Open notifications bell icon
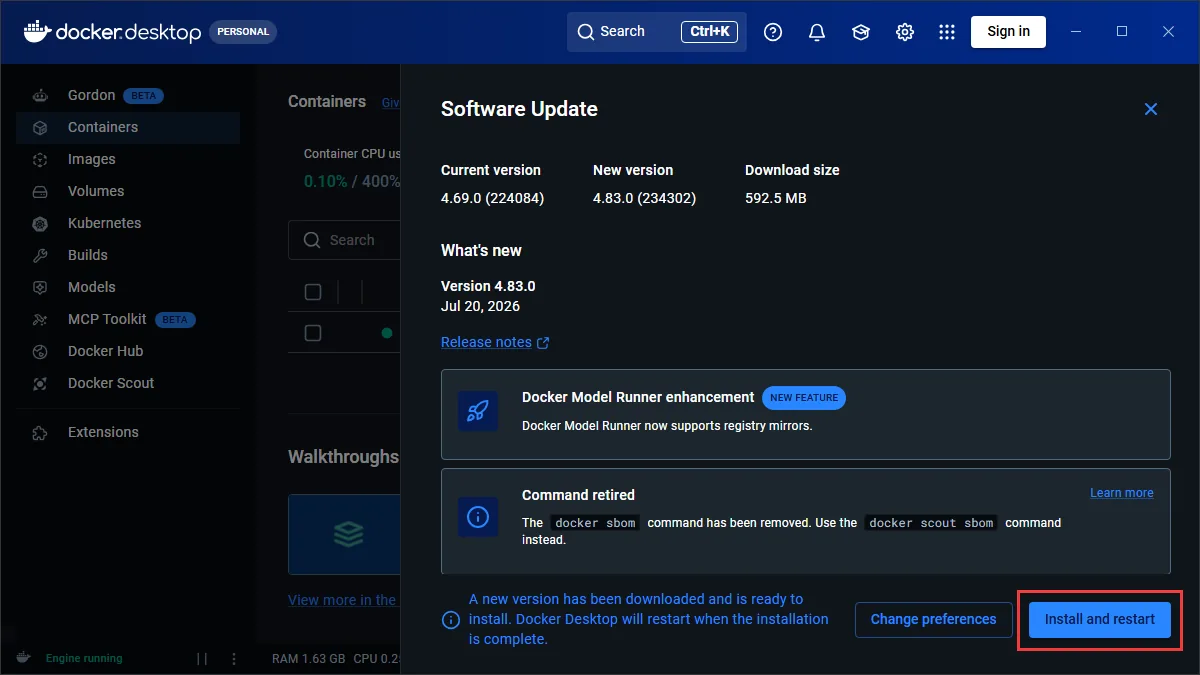This screenshot has width=1200, height=675. 817,32
